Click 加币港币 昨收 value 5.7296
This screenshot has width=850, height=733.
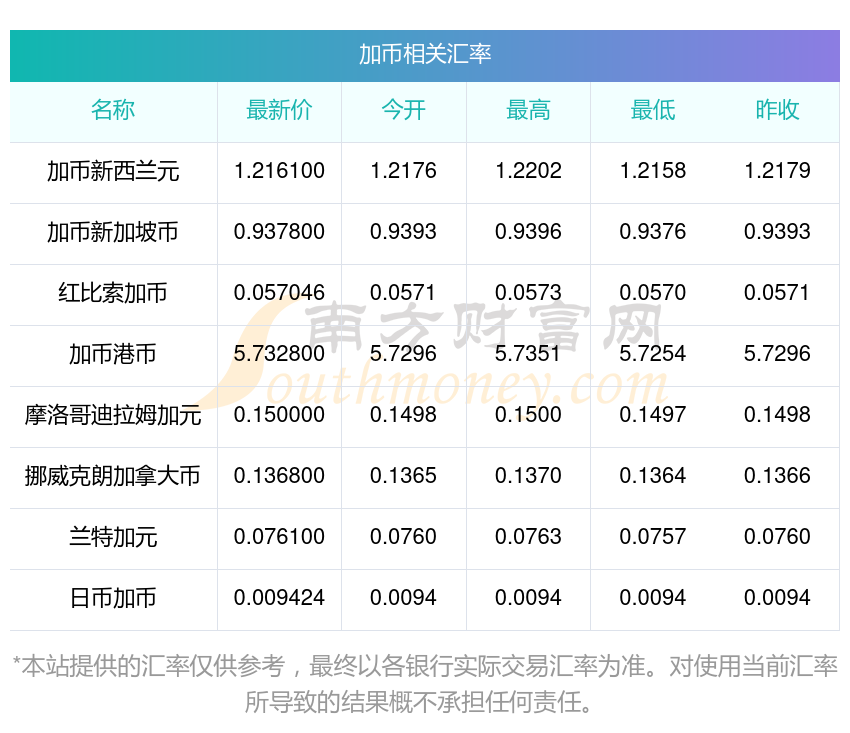pyautogui.click(x=777, y=354)
